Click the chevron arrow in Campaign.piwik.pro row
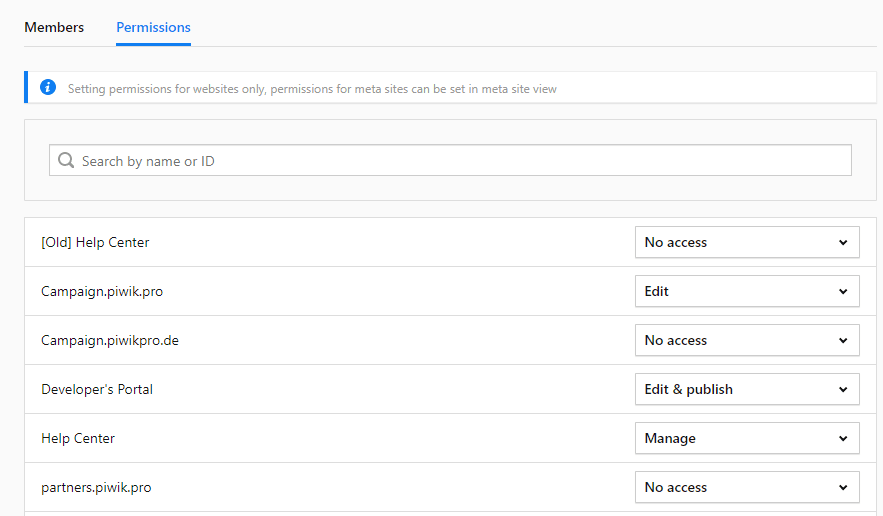This screenshot has height=516, width=883. [x=843, y=291]
